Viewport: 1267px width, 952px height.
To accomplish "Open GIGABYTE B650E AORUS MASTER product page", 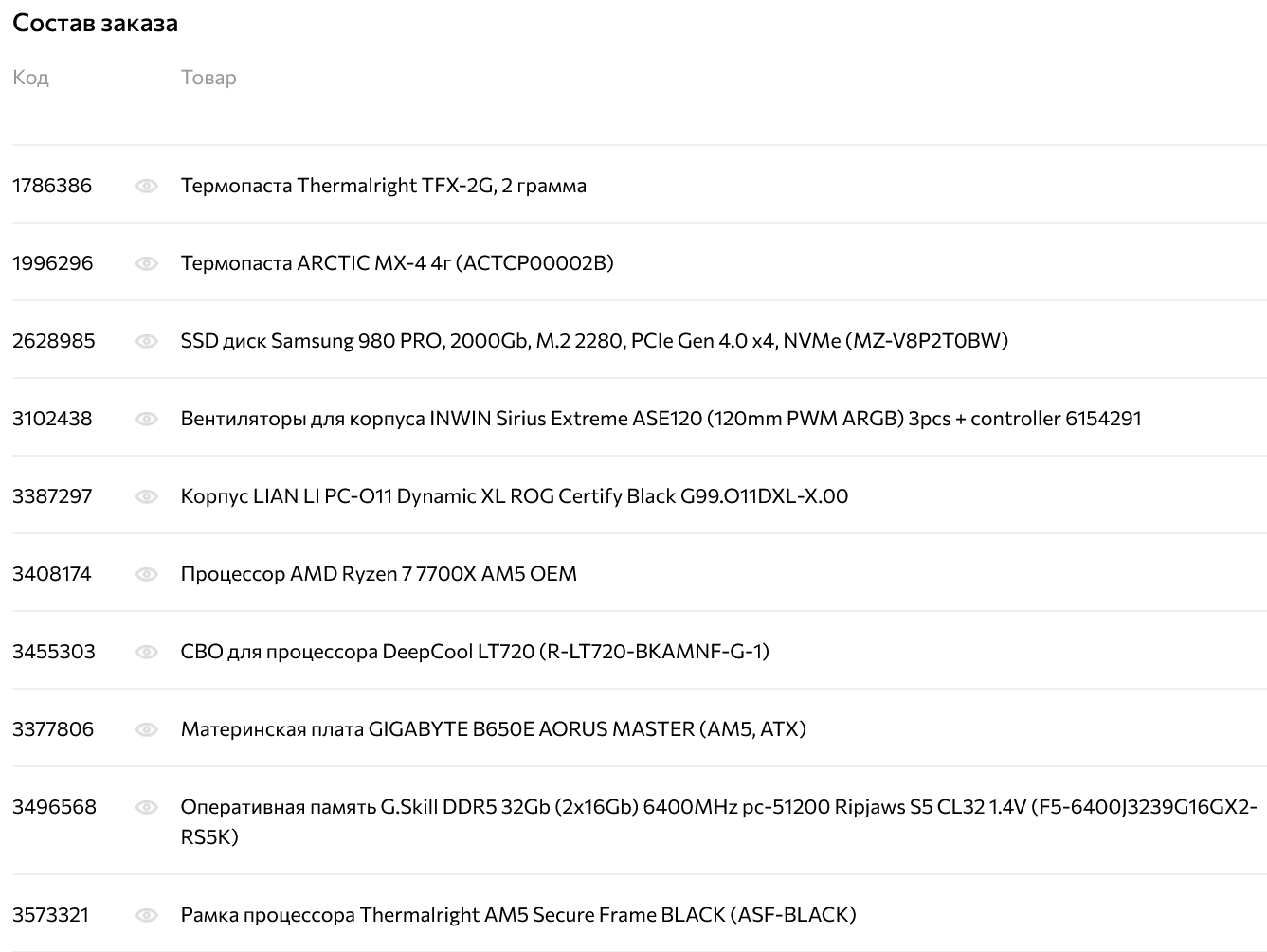I will pyautogui.click(x=493, y=729).
